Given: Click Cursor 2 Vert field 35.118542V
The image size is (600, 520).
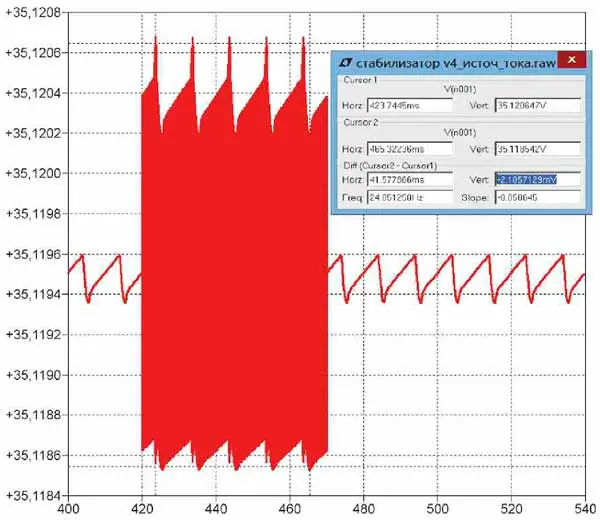Looking at the screenshot, I should pyautogui.click(x=531, y=149).
